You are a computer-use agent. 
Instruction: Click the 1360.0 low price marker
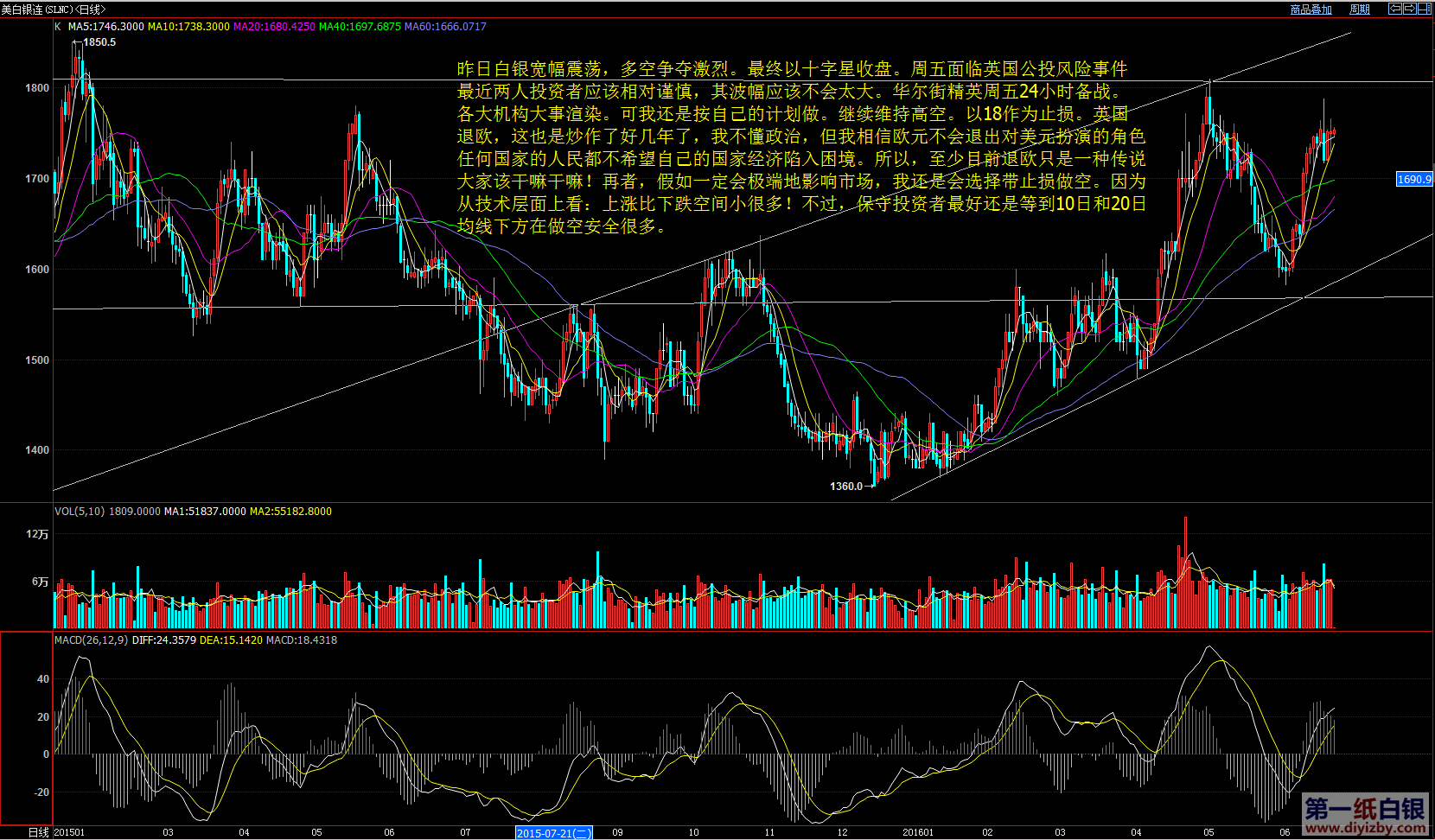(846, 487)
